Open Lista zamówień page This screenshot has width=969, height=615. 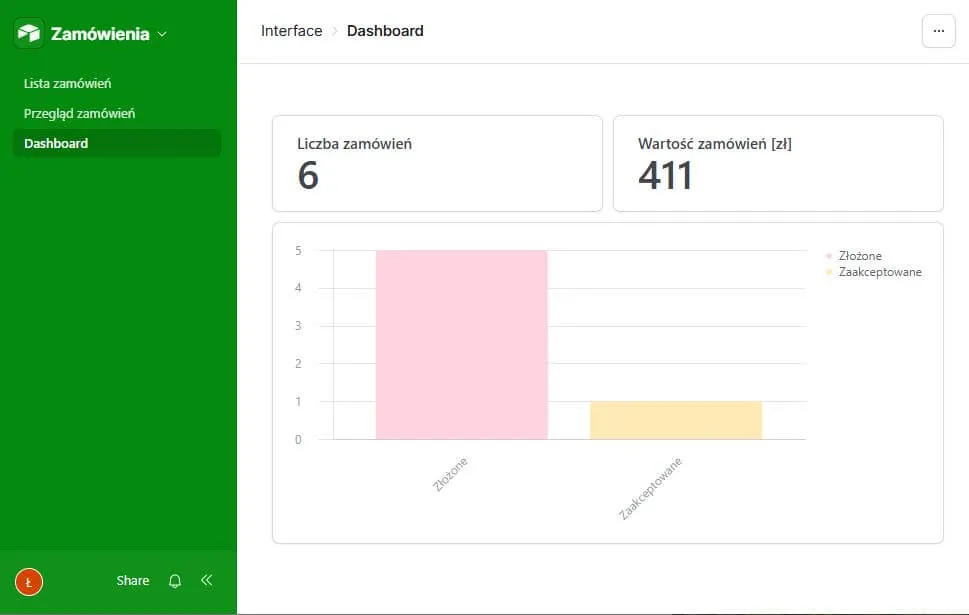coord(67,83)
